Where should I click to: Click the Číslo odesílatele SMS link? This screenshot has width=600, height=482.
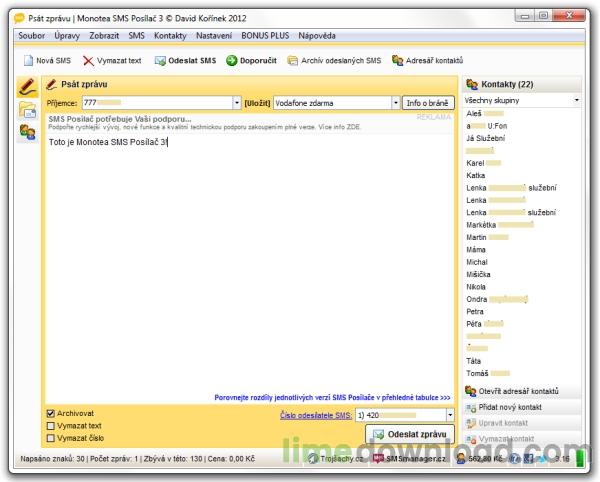[x=316, y=415]
